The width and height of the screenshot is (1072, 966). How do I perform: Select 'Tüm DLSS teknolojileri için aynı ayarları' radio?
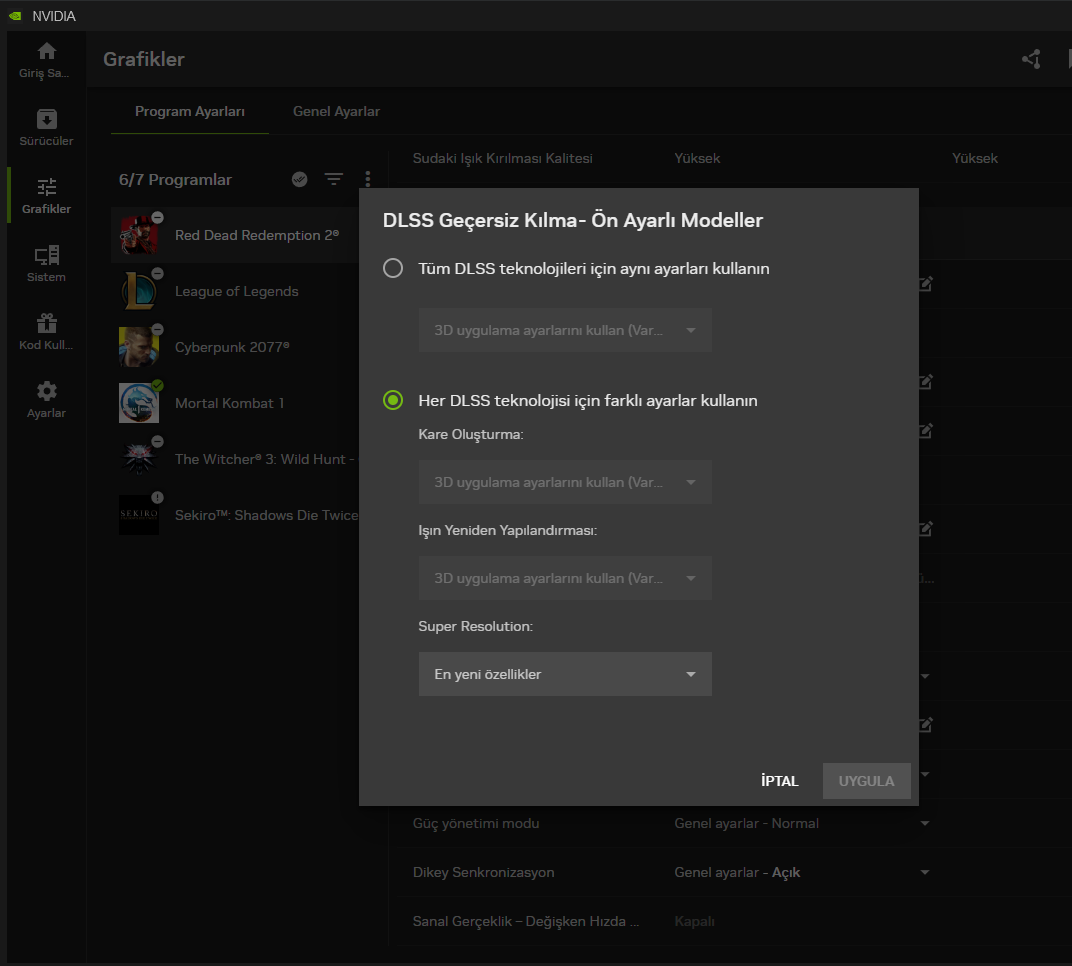[393, 268]
